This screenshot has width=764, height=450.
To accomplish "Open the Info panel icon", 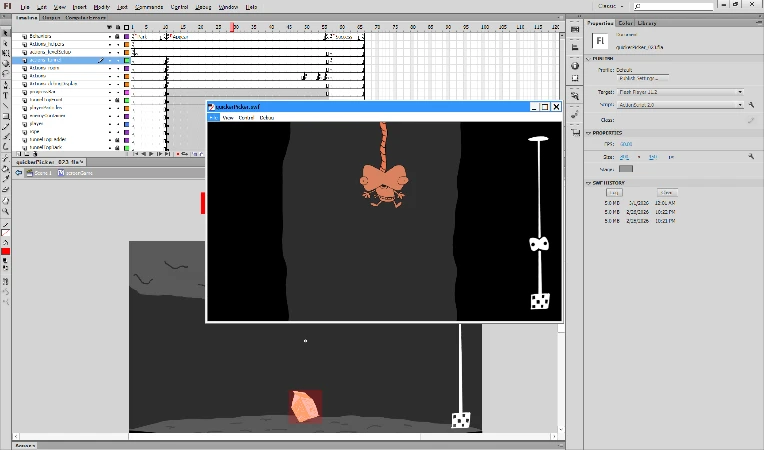I will point(575,66).
